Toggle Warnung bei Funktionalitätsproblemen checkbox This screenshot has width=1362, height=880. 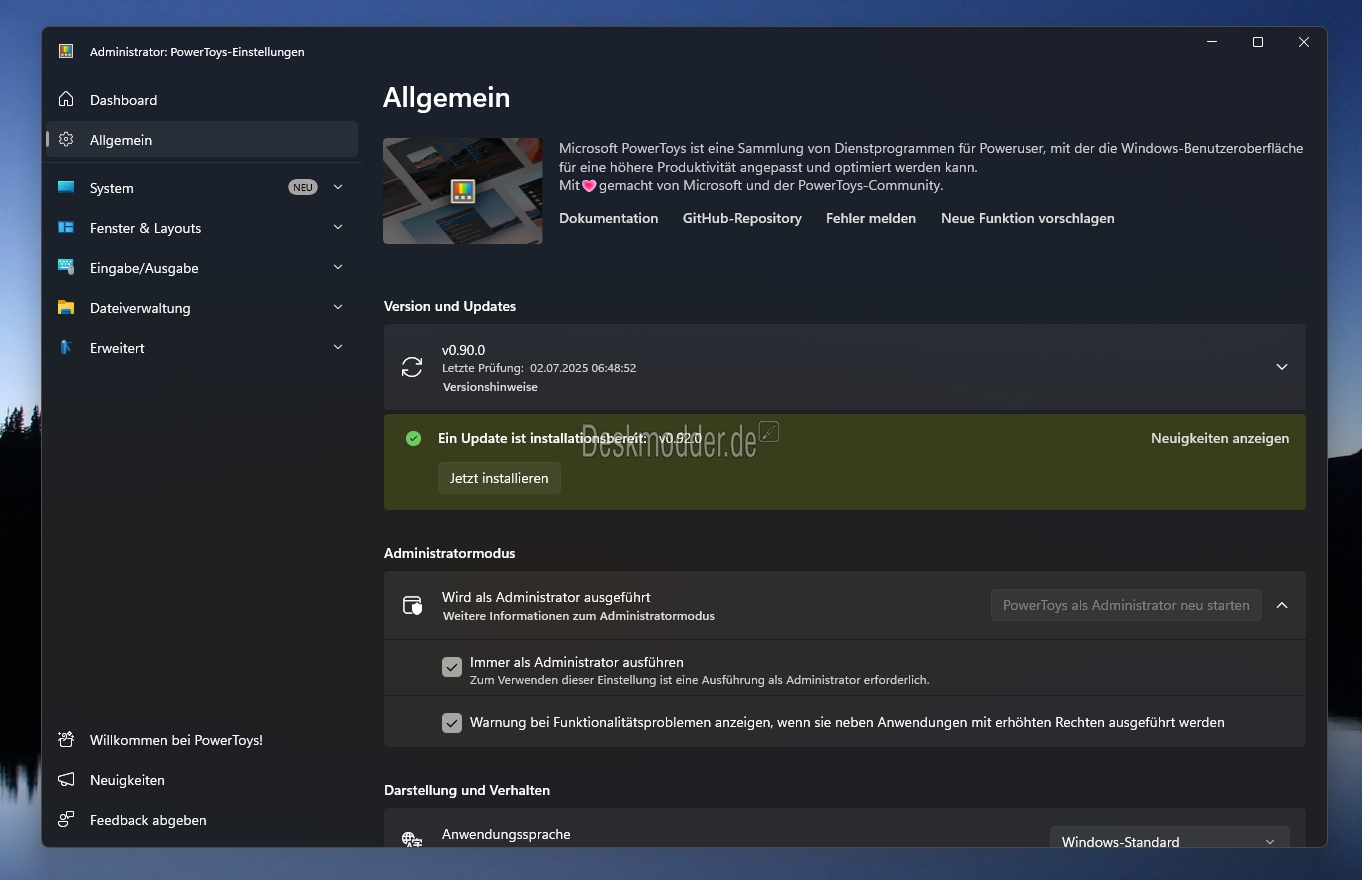click(x=452, y=722)
